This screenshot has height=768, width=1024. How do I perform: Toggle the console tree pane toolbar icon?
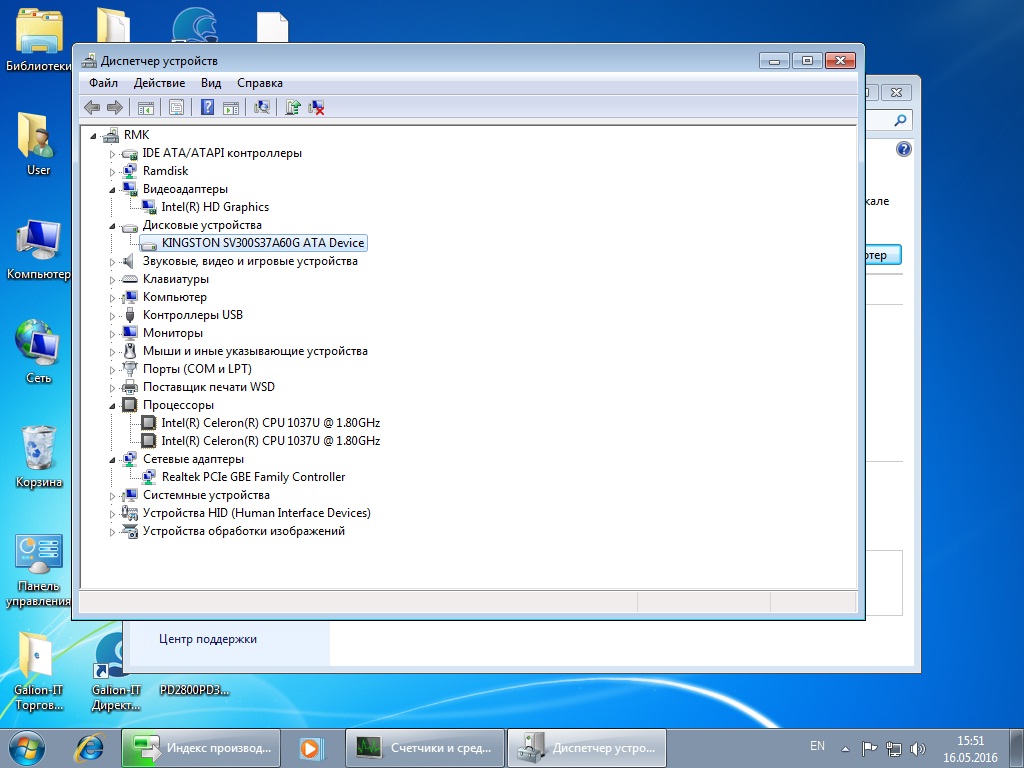point(146,107)
